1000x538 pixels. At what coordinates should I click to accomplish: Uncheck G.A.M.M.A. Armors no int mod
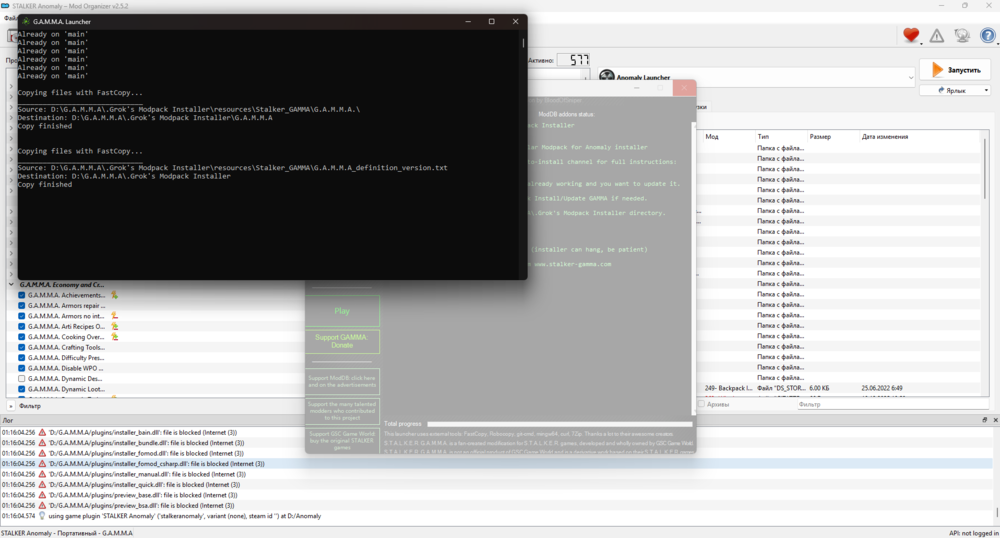point(22,316)
